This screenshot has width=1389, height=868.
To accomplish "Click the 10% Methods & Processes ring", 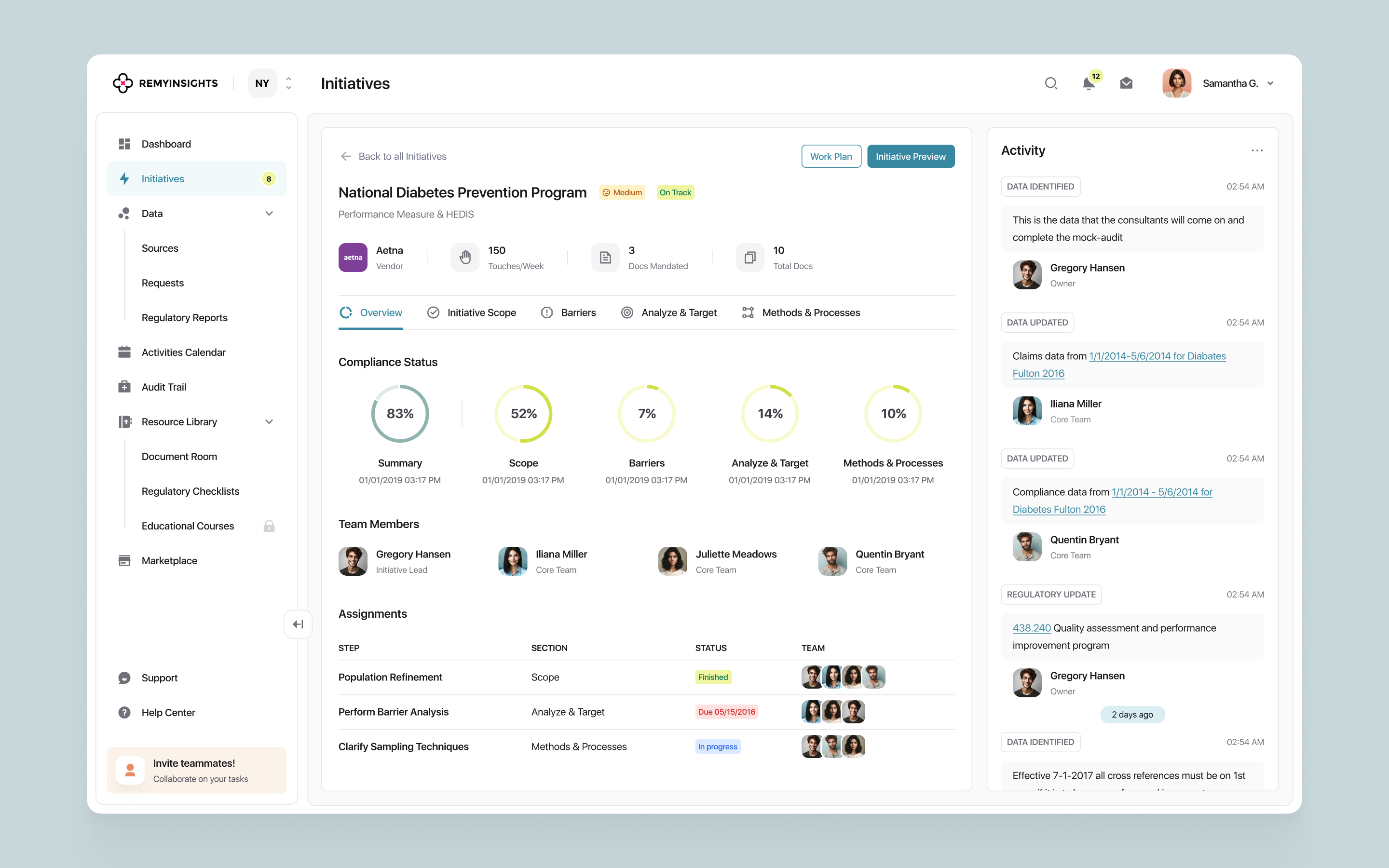I will [x=893, y=413].
